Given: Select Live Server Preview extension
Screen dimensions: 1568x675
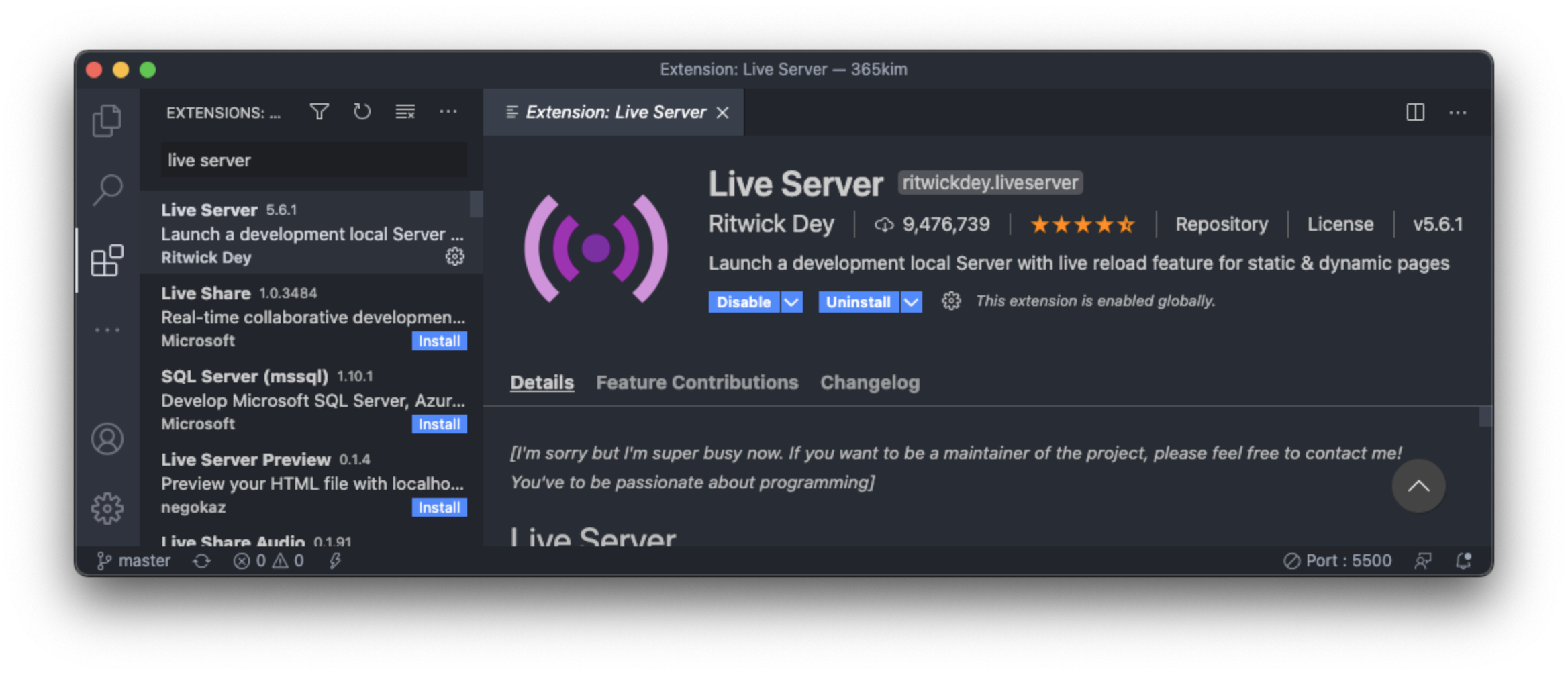Looking at the screenshot, I should [x=311, y=482].
